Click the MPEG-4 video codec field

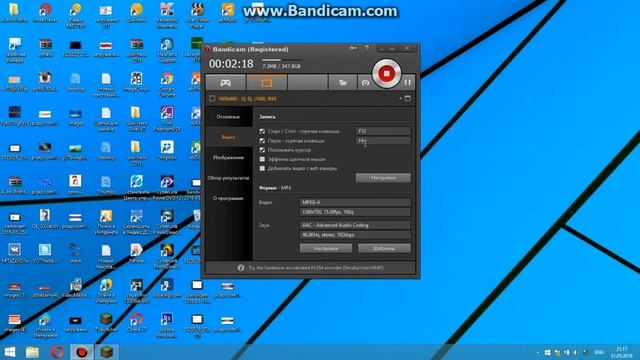[355, 202]
